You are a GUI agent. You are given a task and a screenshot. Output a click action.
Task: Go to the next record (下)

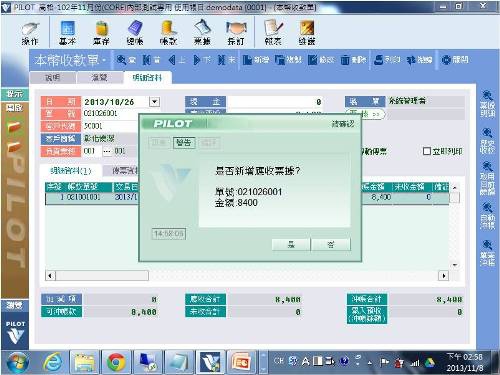click(x=202, y=60)
